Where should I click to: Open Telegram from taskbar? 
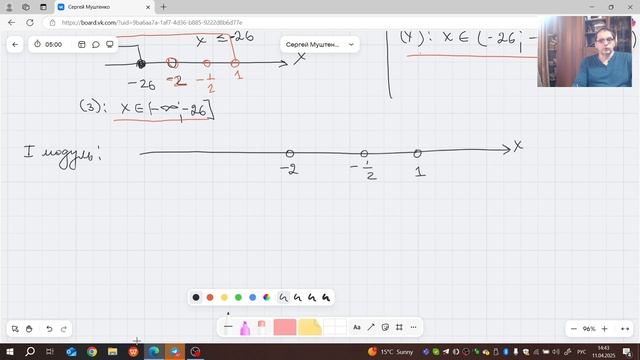coord(175,351)
